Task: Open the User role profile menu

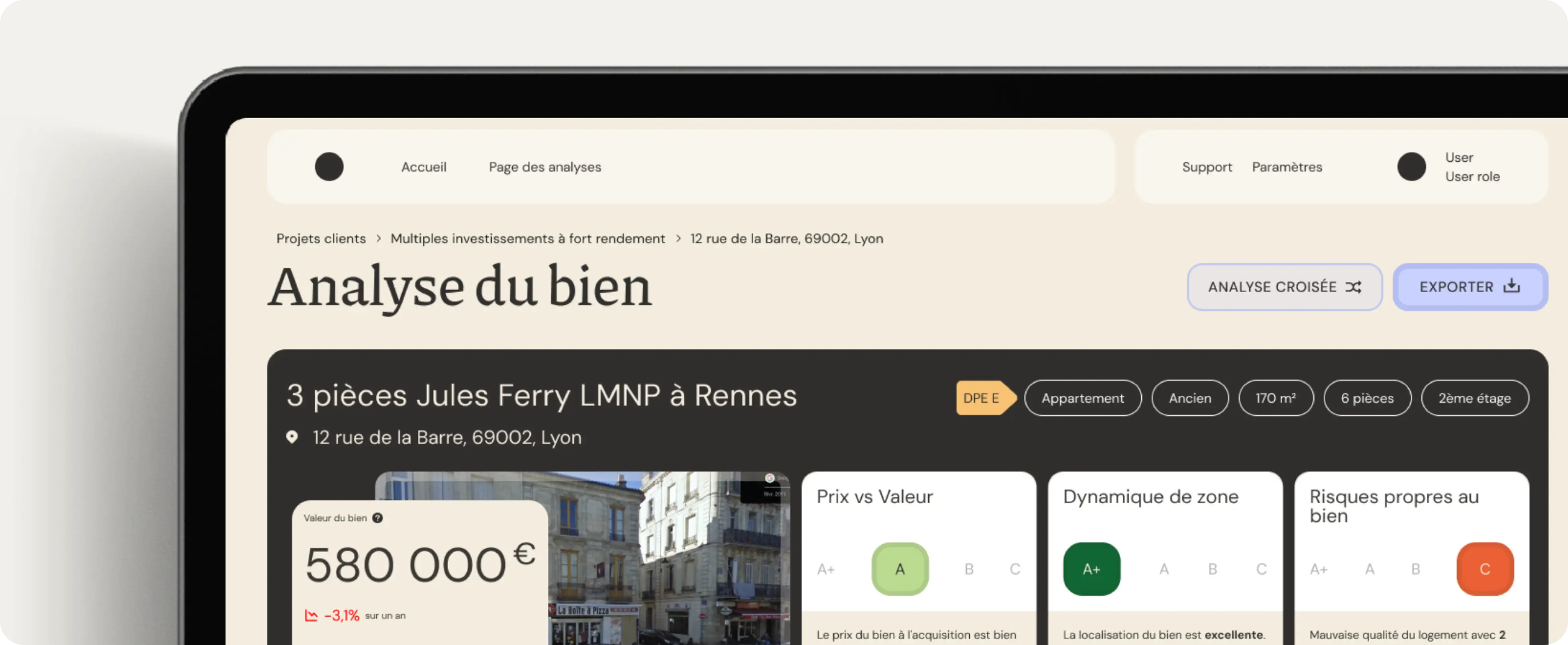Action: tap(1472, 167)
